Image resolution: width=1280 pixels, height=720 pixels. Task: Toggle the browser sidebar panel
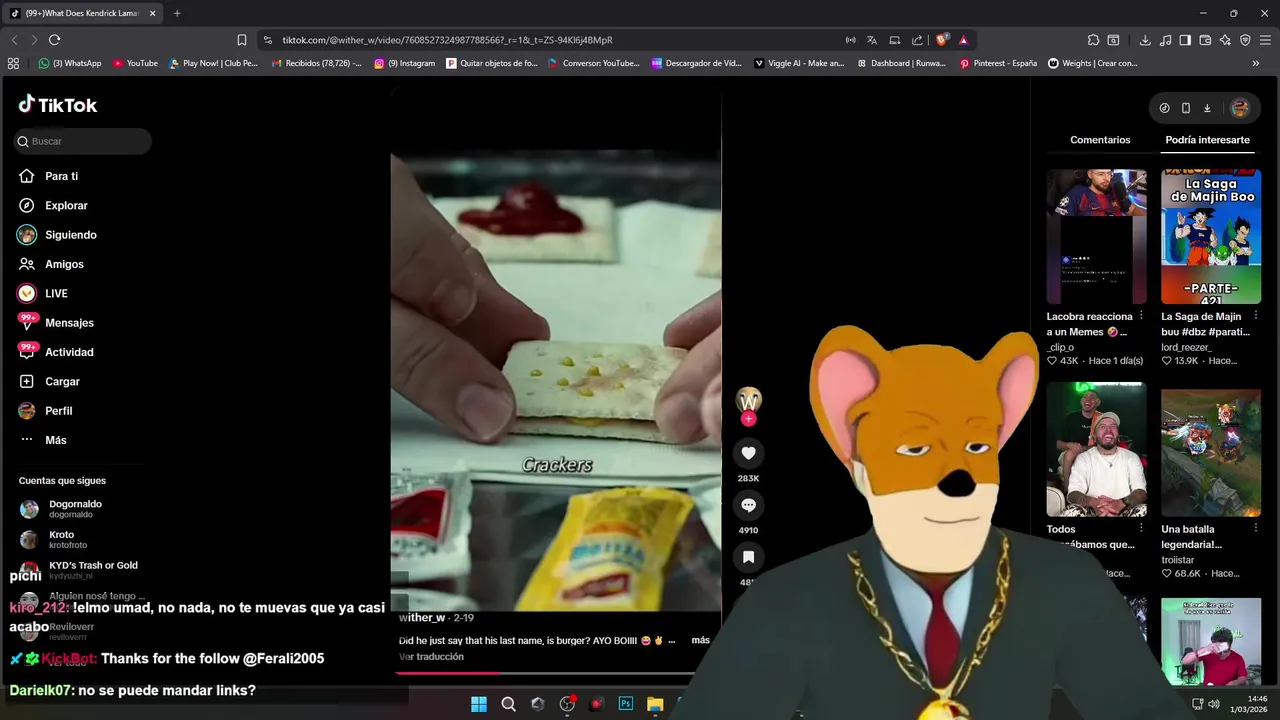coord(1185,40)
